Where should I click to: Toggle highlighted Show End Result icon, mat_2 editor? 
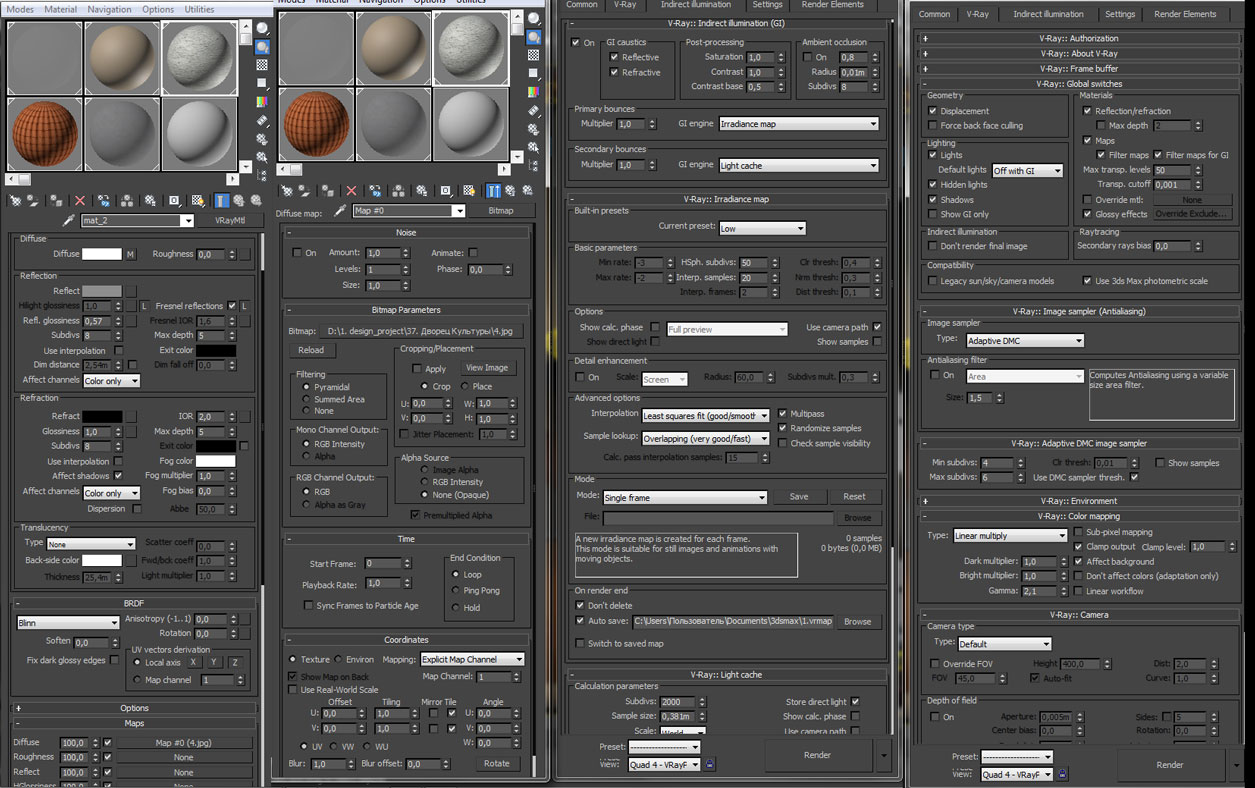[x=222, y=201]
